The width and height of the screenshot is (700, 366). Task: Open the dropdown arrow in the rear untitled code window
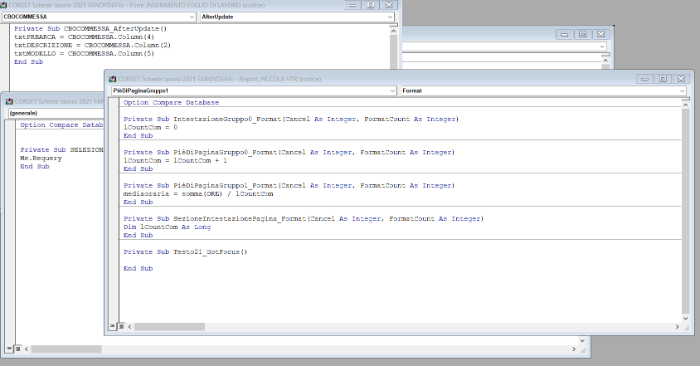[x=602, y=46]
